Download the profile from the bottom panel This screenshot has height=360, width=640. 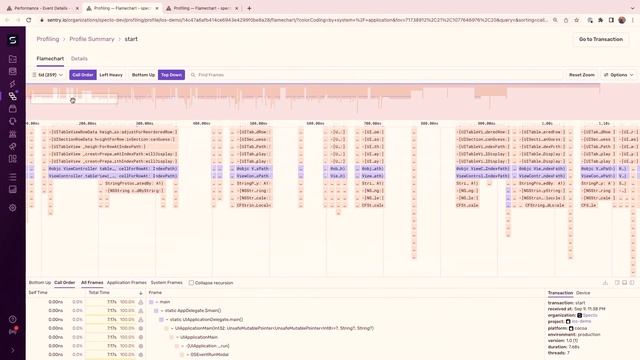pyautogui.click(x=605, y=282)
